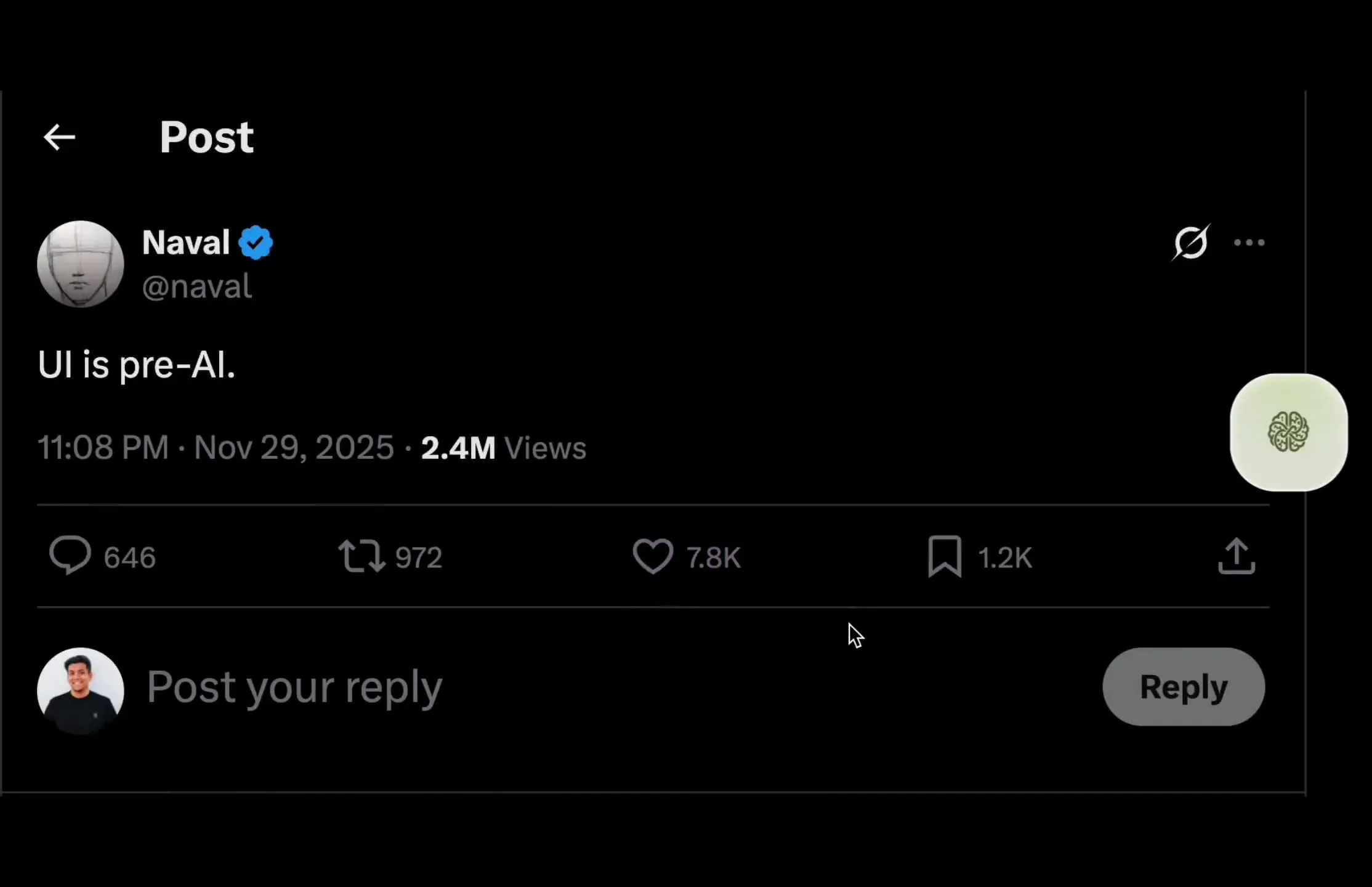This screenshot has width=1372, height=887.
Task: Click the share upload-arrow icon
Action: [1236, 556]
